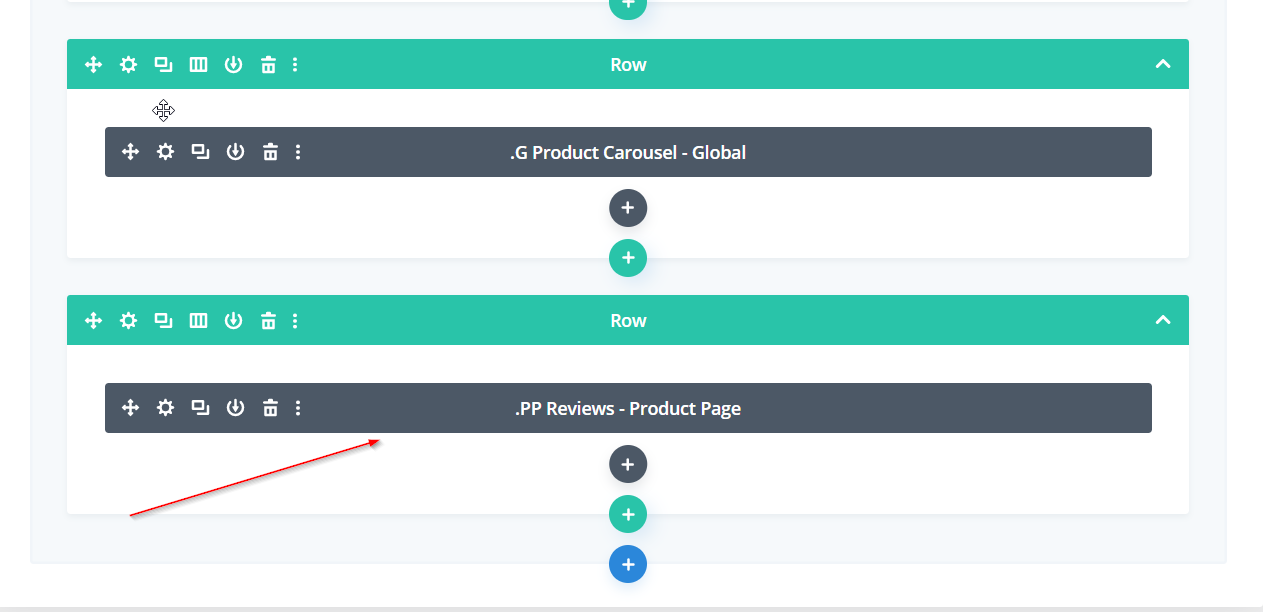Collapse the row containing .PP Reviews
This screenshot has height=612, width=1263.
(1162, 321)
